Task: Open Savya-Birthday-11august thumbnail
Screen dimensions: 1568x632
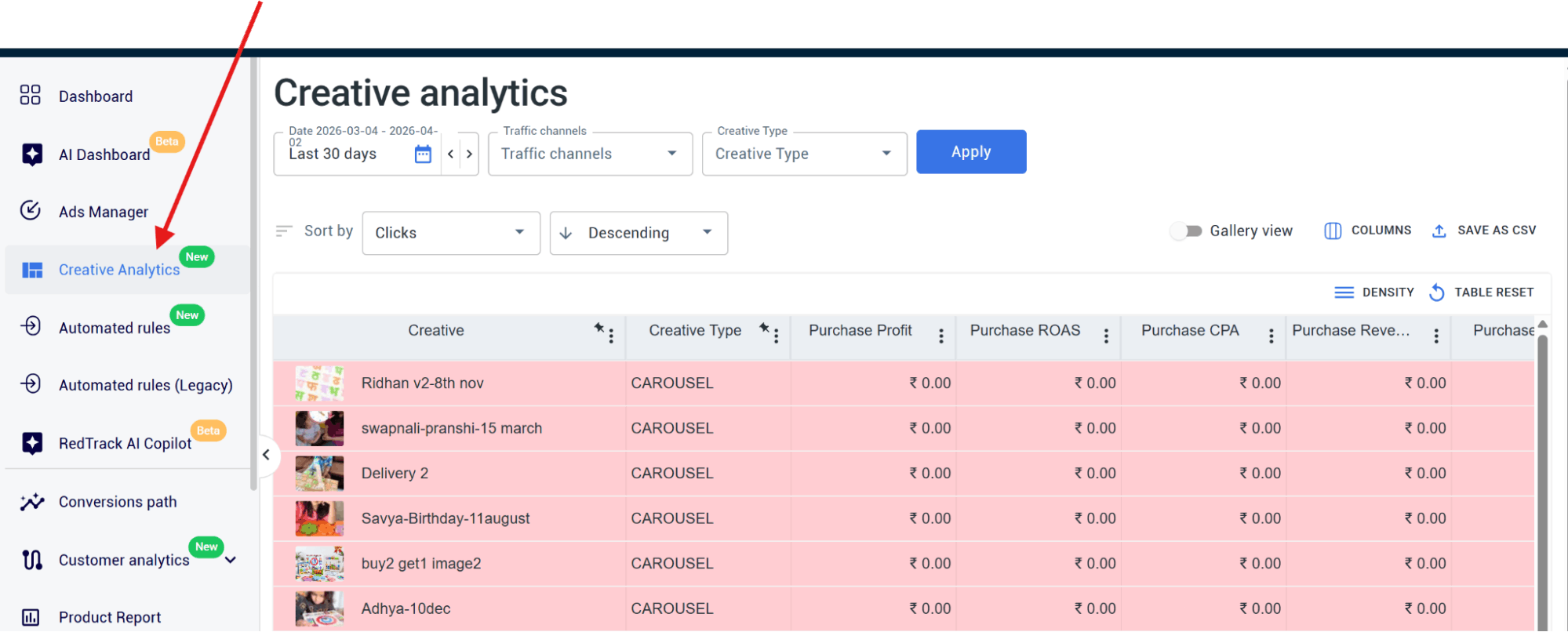Action: [x=319, y=518]
